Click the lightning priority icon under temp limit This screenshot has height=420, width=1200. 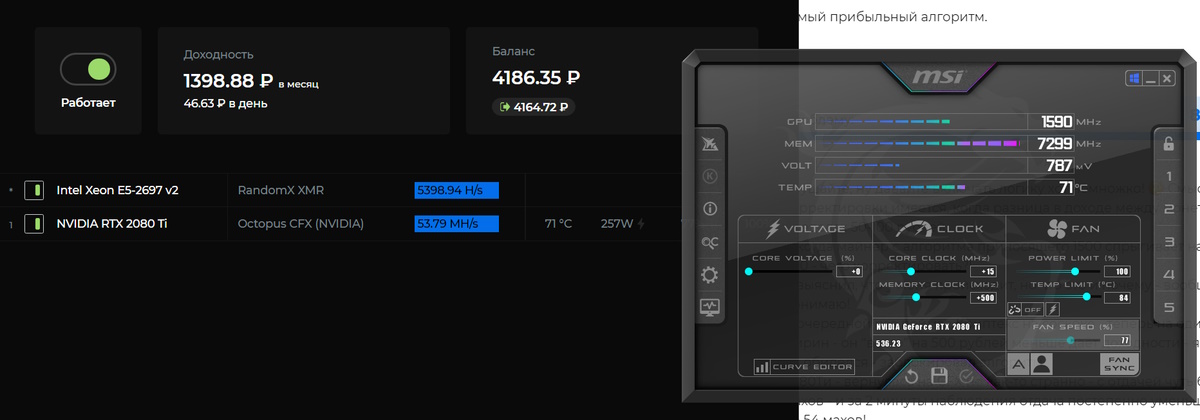pyautogui.click(x=1052, y=310)
